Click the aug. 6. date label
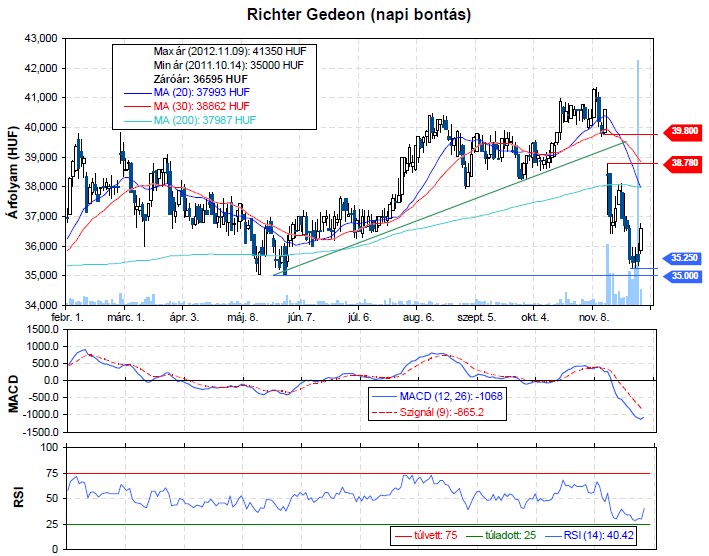 click(x=418, y=317)
